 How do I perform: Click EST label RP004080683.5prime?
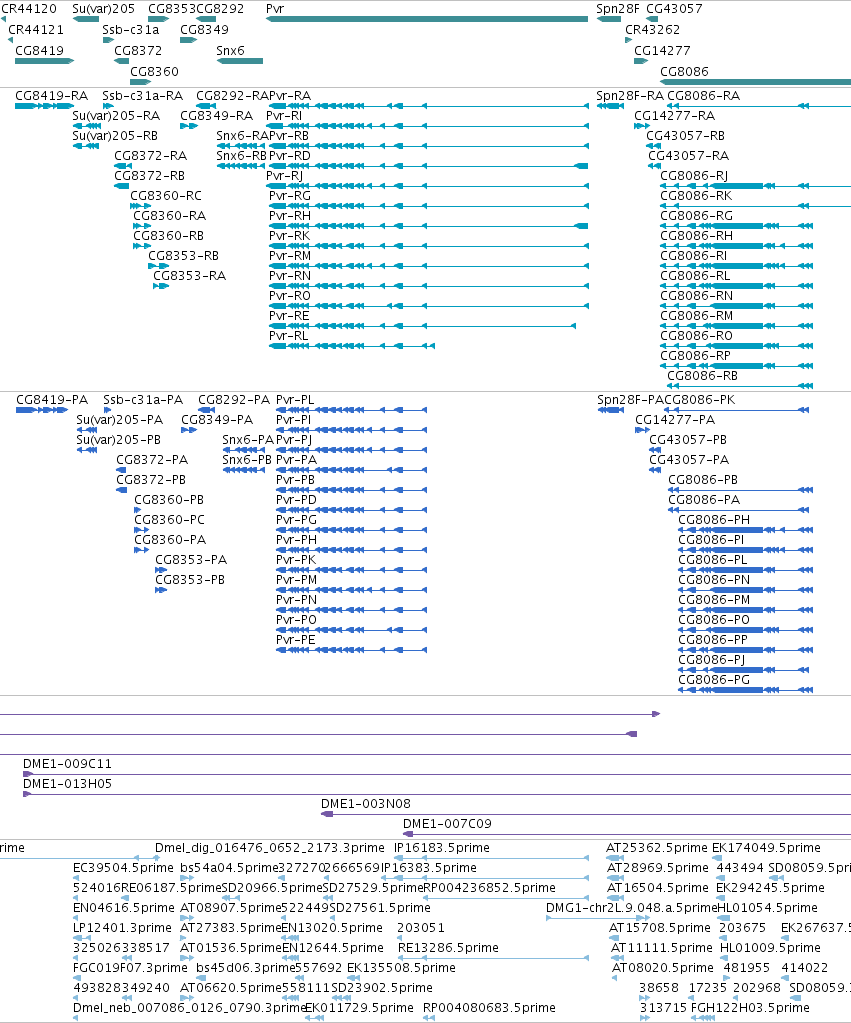coord(489,1008)
